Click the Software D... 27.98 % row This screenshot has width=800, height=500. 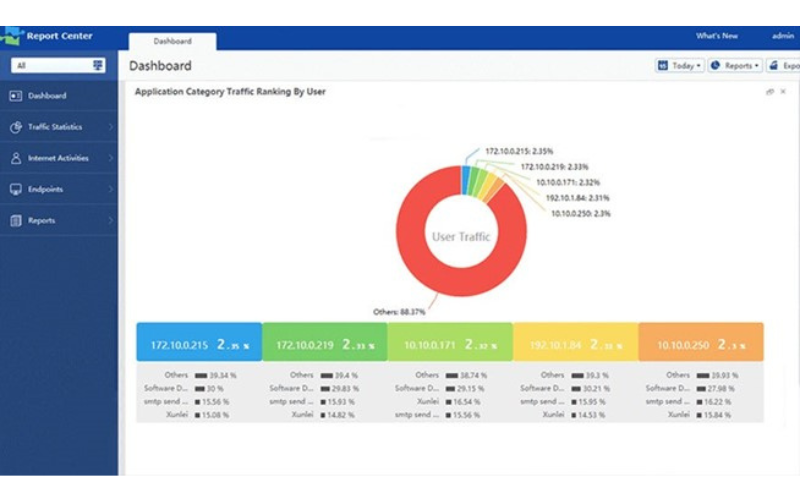point(690,388)
